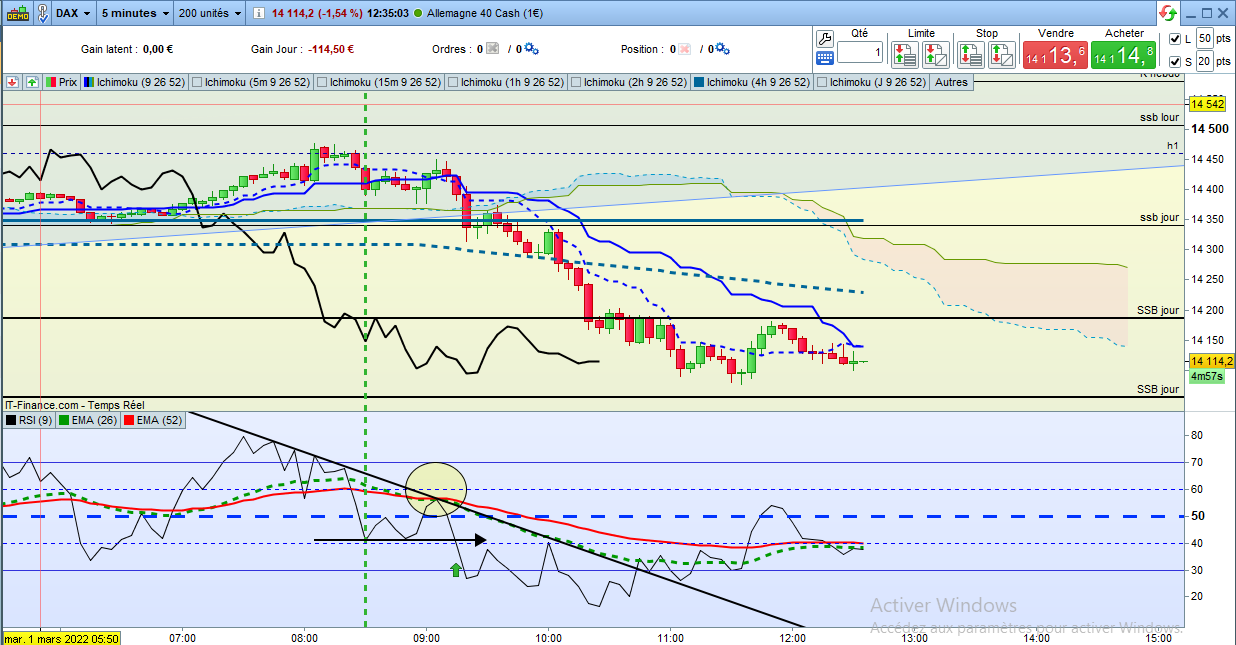Select the Prix indicator tab
The width and height of the screenshot is (1236, 645).
coord(62,82)
